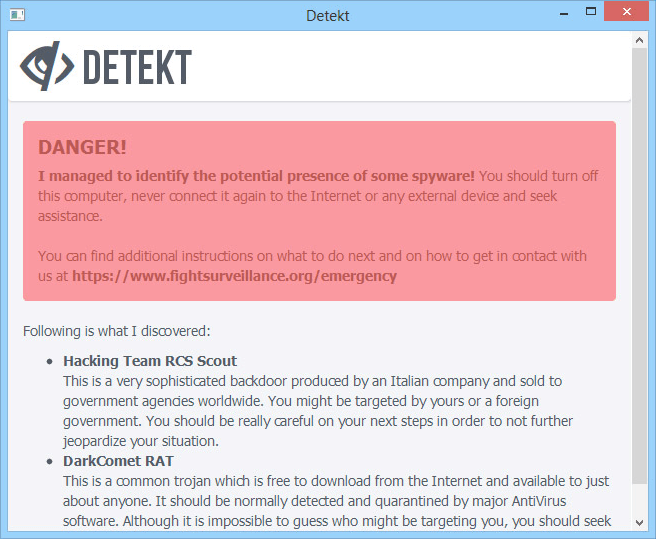Click the Detekt title bar text
This screenshot has width=656, height=539.
(328, 15)
